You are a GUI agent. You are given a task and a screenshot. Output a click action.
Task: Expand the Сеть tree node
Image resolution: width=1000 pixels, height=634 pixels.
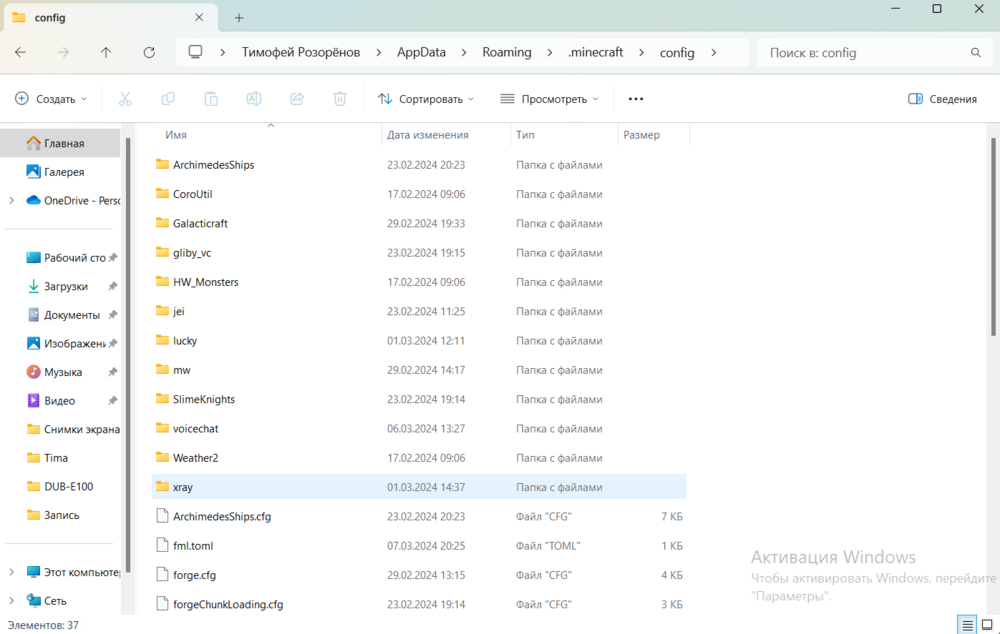[11, 601]
